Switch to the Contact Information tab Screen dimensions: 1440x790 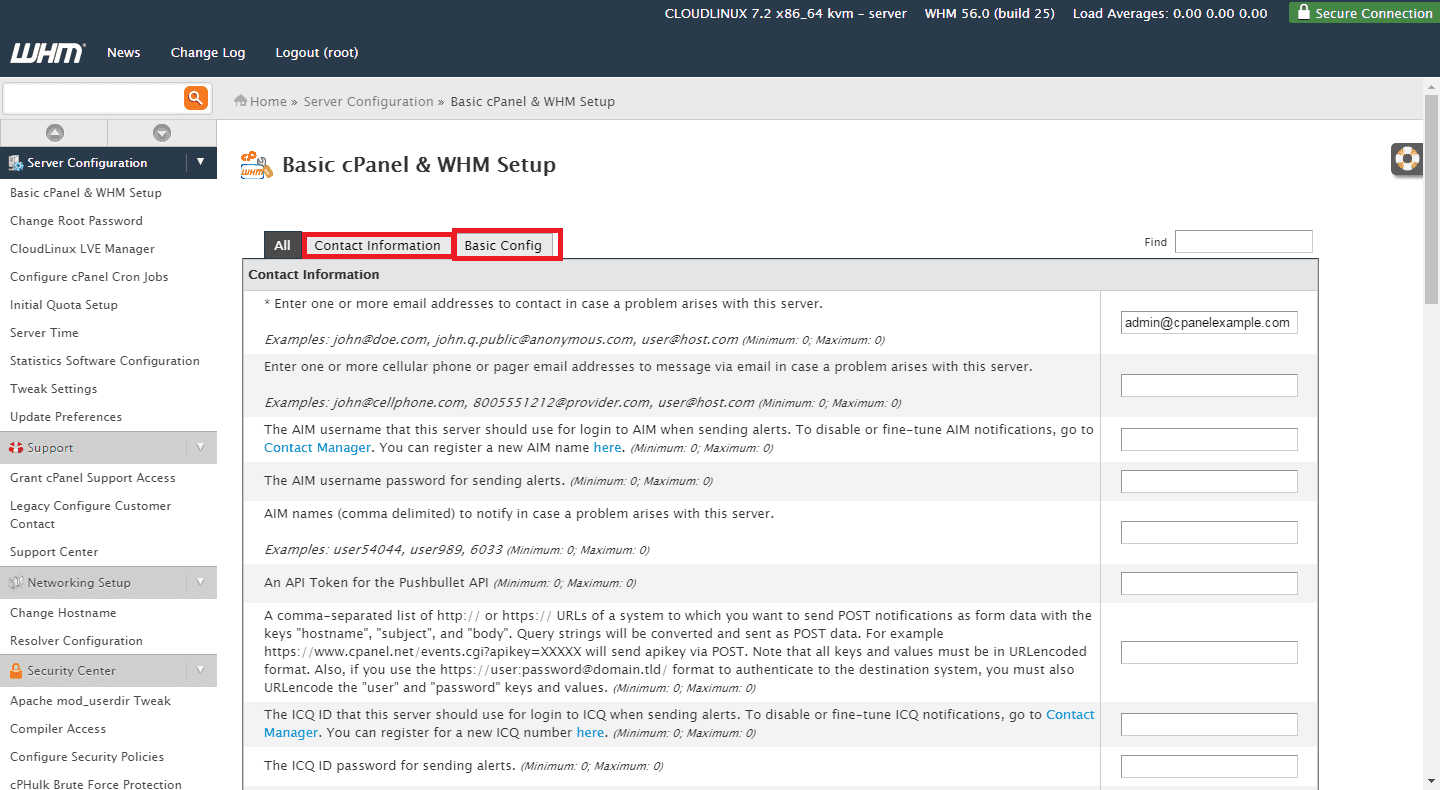pos(377,246)
